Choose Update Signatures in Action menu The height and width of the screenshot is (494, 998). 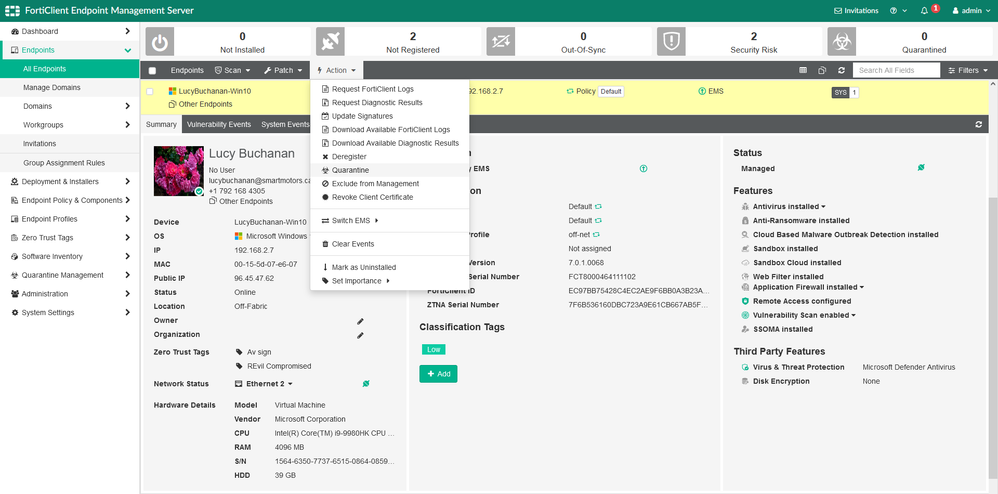390,116
